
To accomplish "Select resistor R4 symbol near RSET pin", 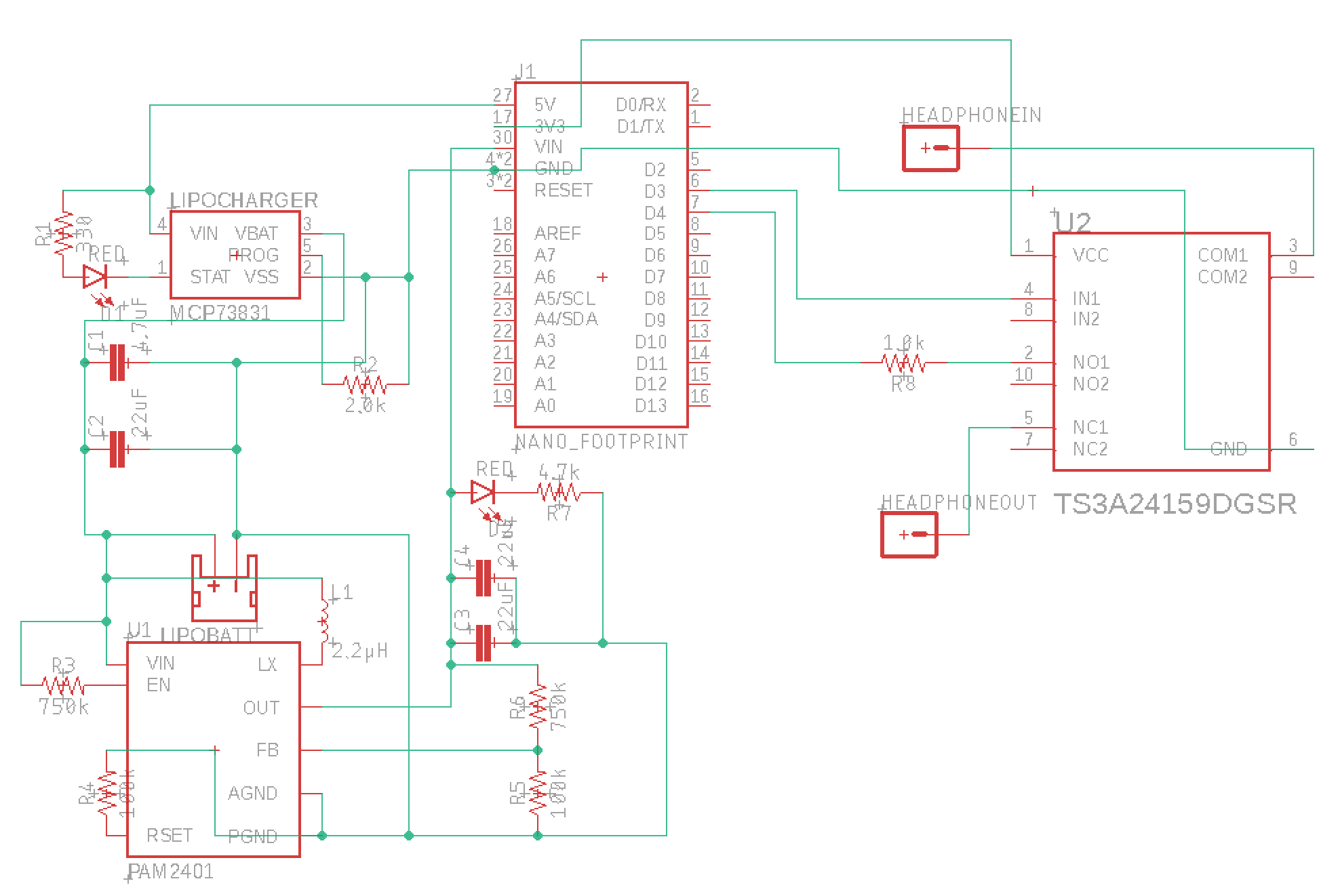I will point(107,794).
